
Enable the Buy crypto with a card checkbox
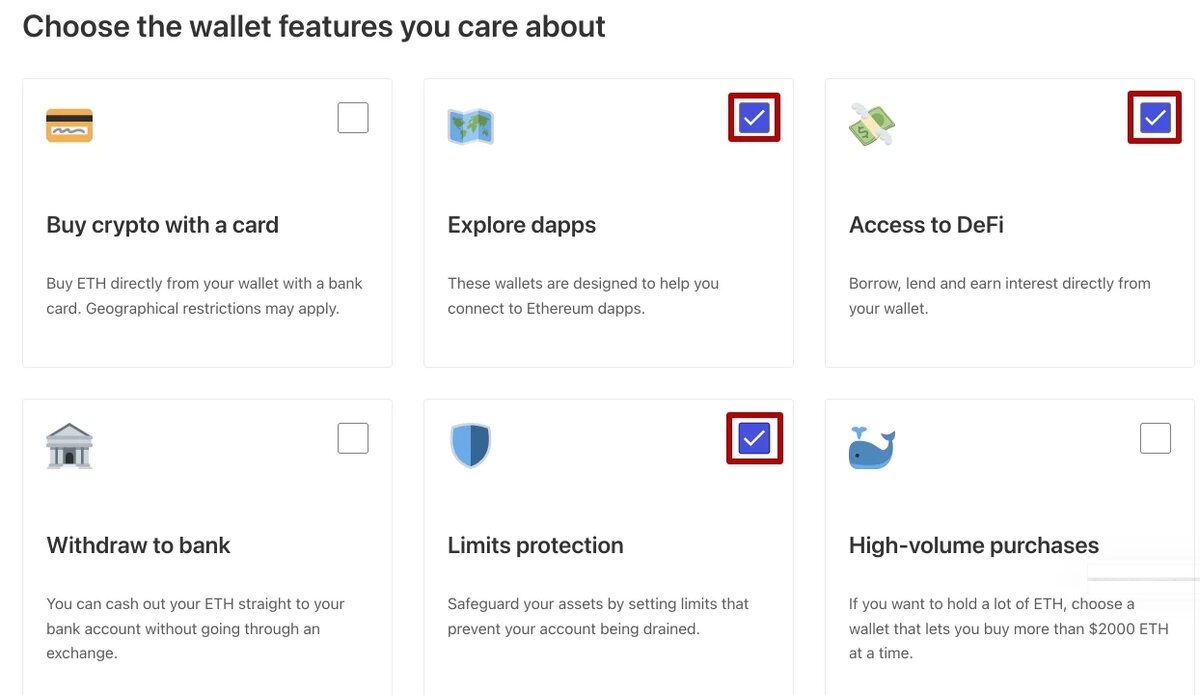pos(353,118)
